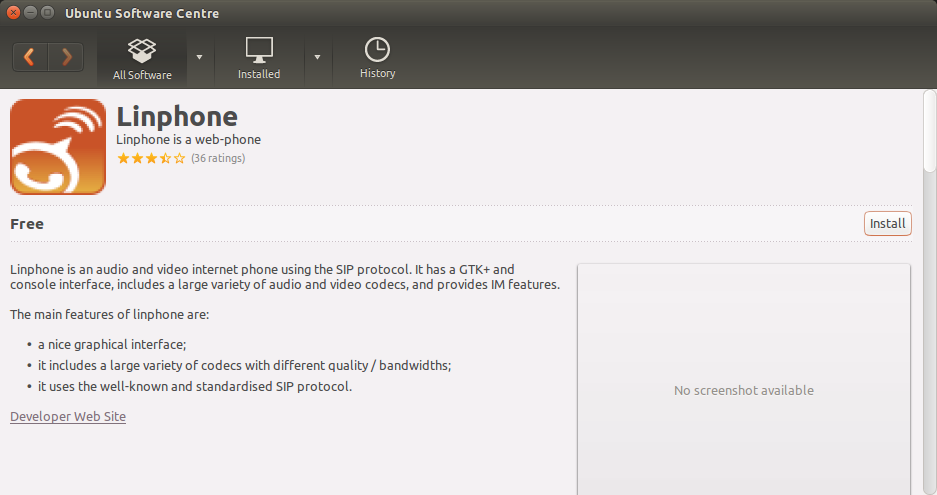Maximize the Ubuntu Software Centre window
The width and height of the screenshot is (937, 495).
click(x=48, y=13)
